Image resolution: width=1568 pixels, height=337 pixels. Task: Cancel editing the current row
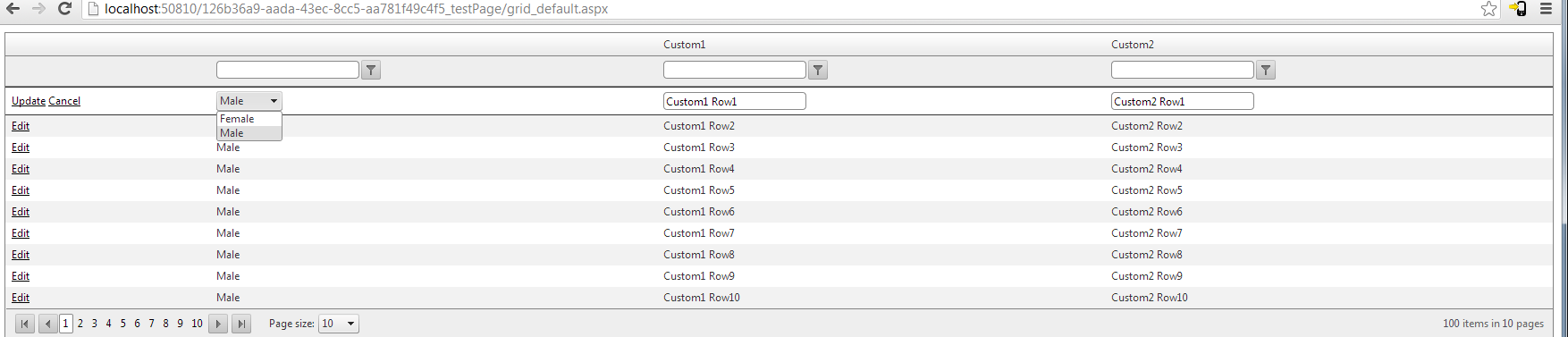pyautogui.click(x=64, y=101)
